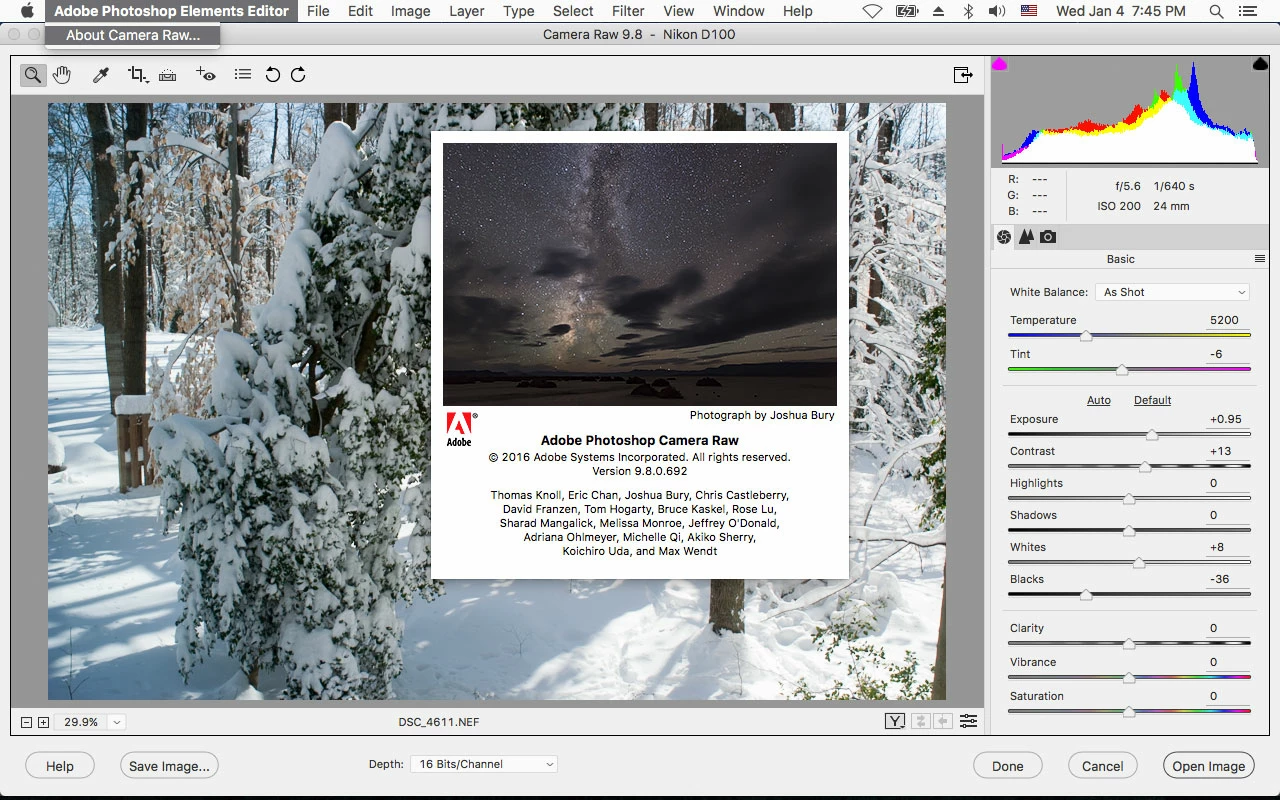Open the Basic panel options menu
Screen dimensions: 1280x800
[x=1260, y=259]
